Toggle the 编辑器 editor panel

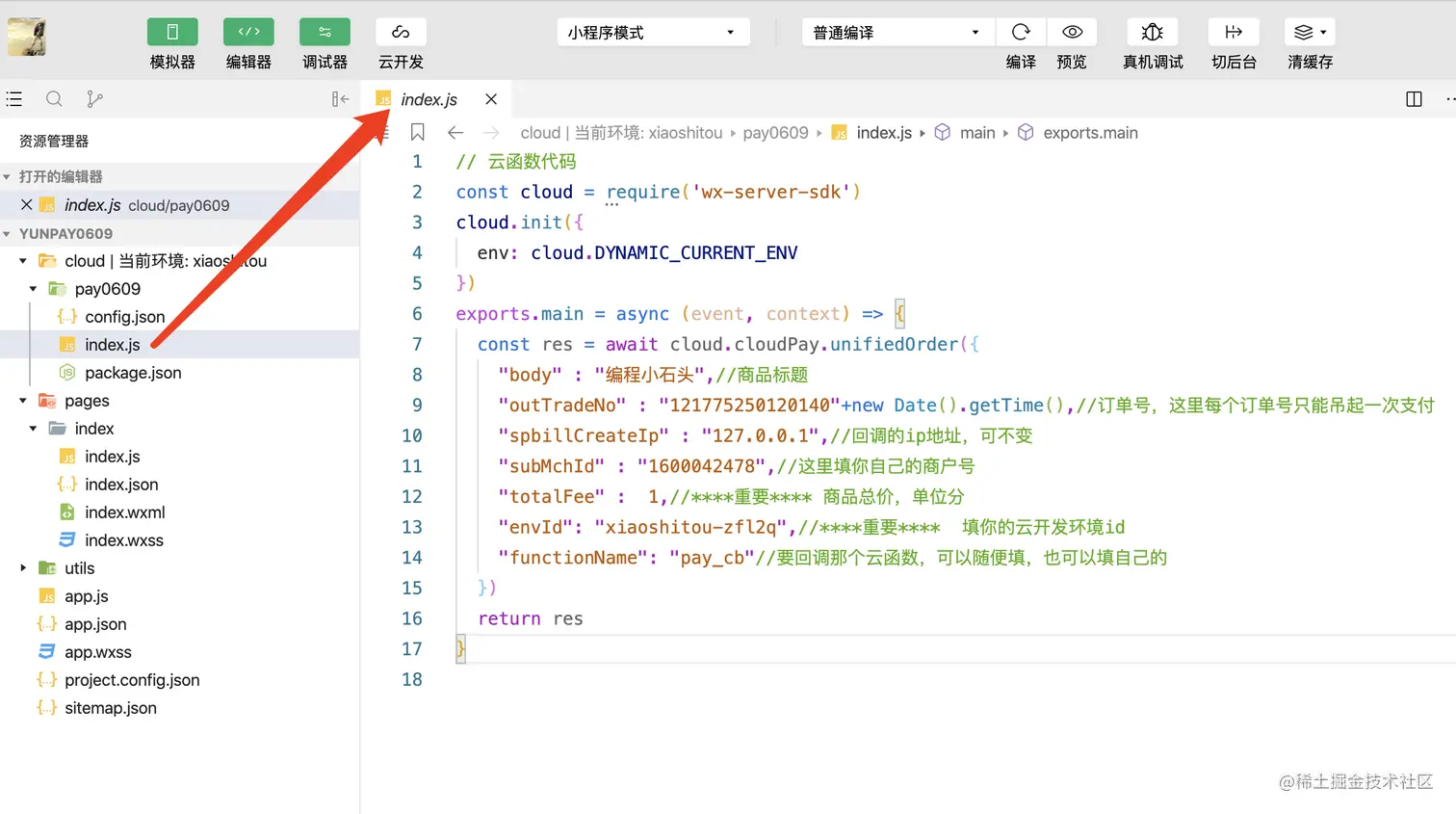click(x=248, y=33)
